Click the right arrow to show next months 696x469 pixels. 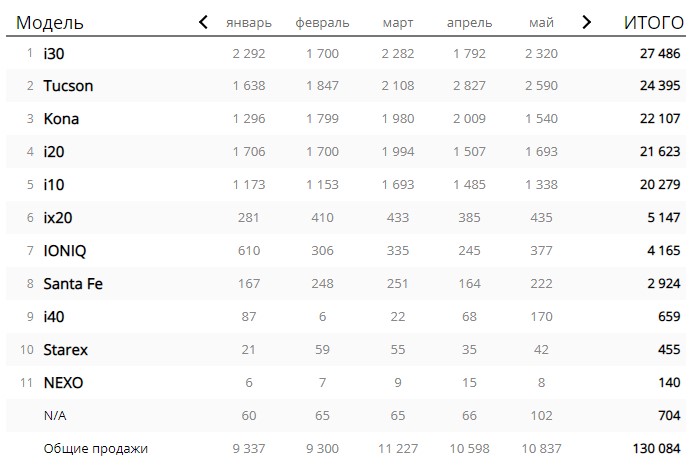tap(586, 22)
